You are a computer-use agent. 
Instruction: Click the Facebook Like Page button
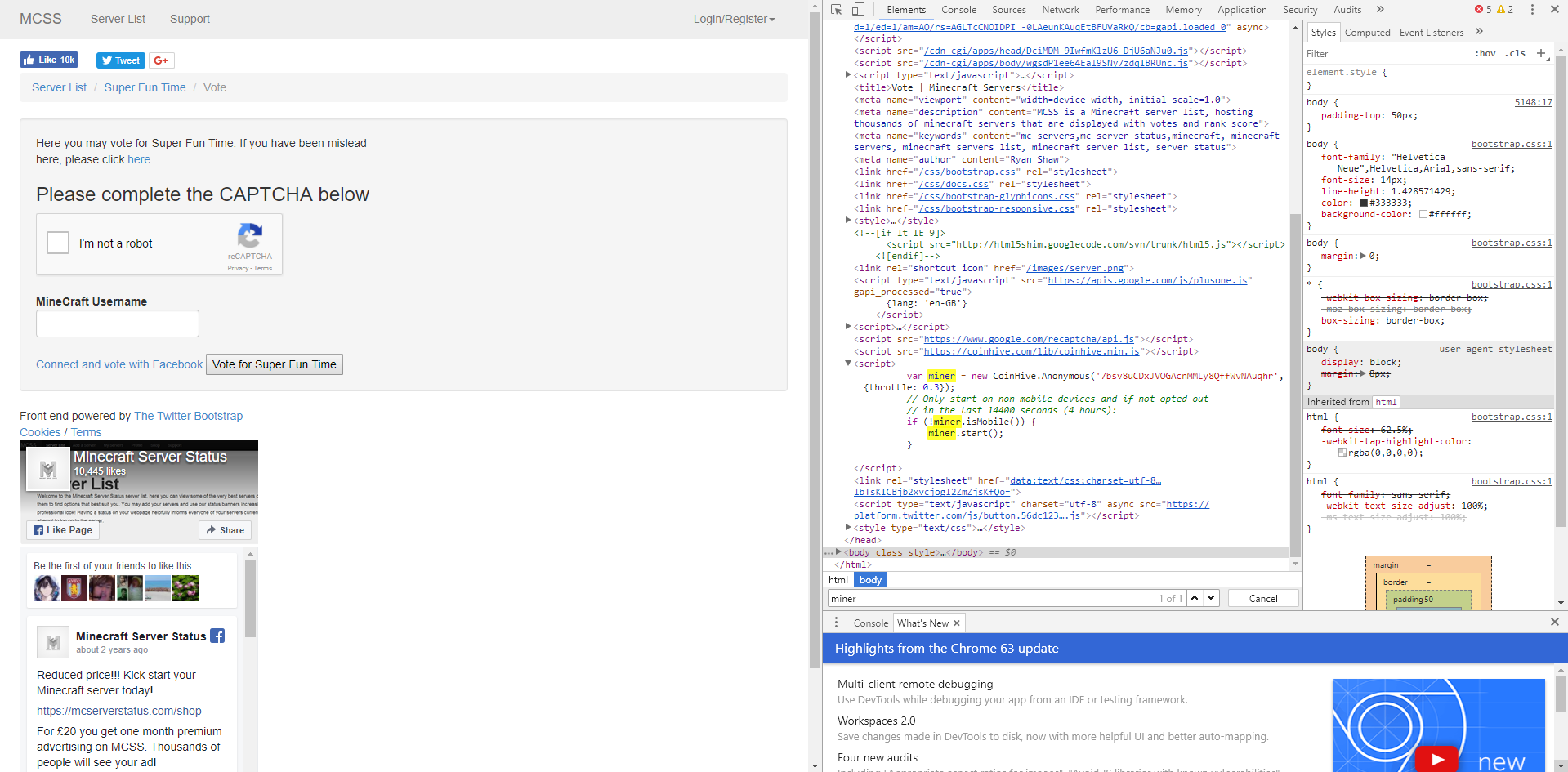tap(62, 530)
